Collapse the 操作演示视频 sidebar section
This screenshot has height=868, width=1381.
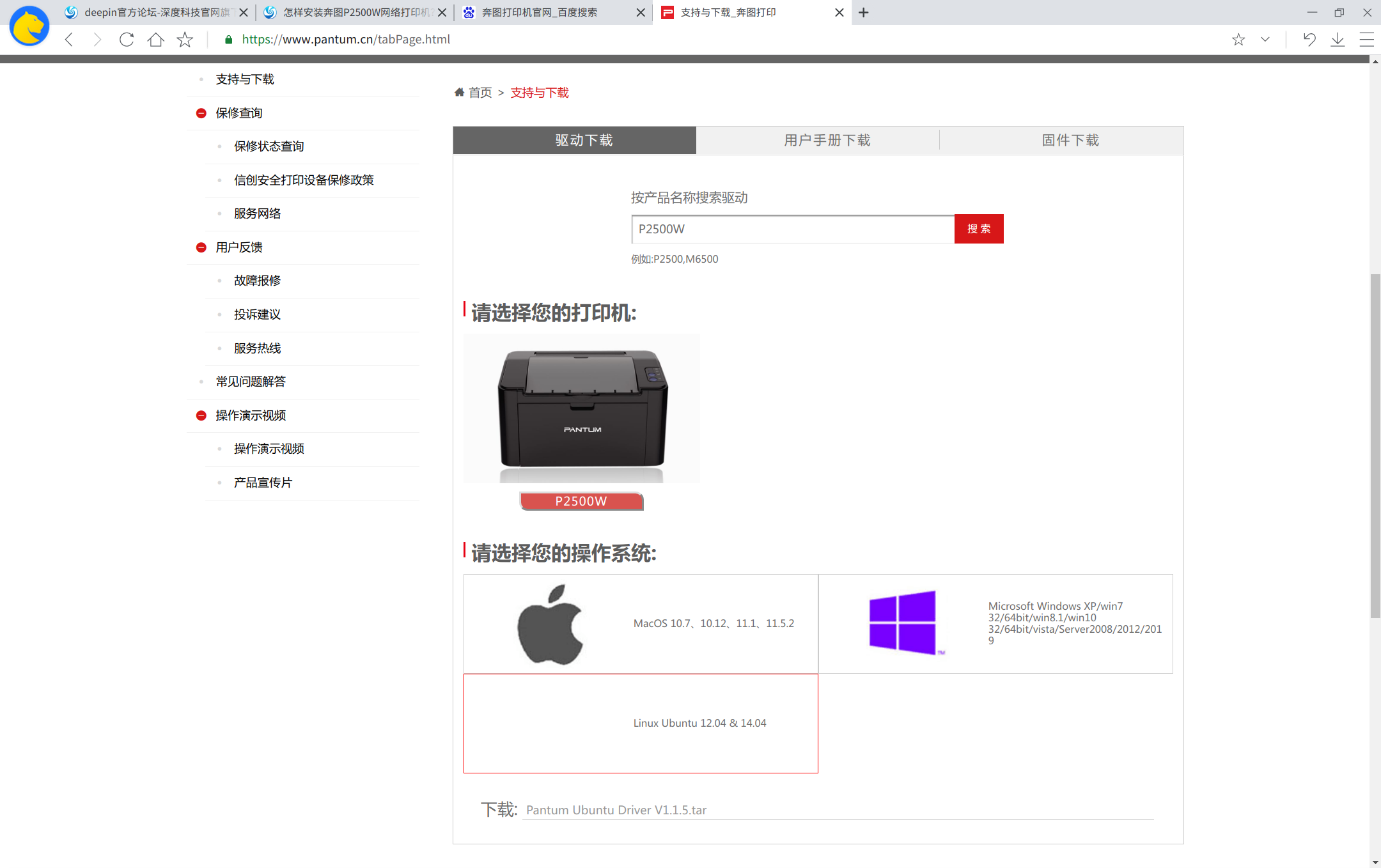pos(201,415)
